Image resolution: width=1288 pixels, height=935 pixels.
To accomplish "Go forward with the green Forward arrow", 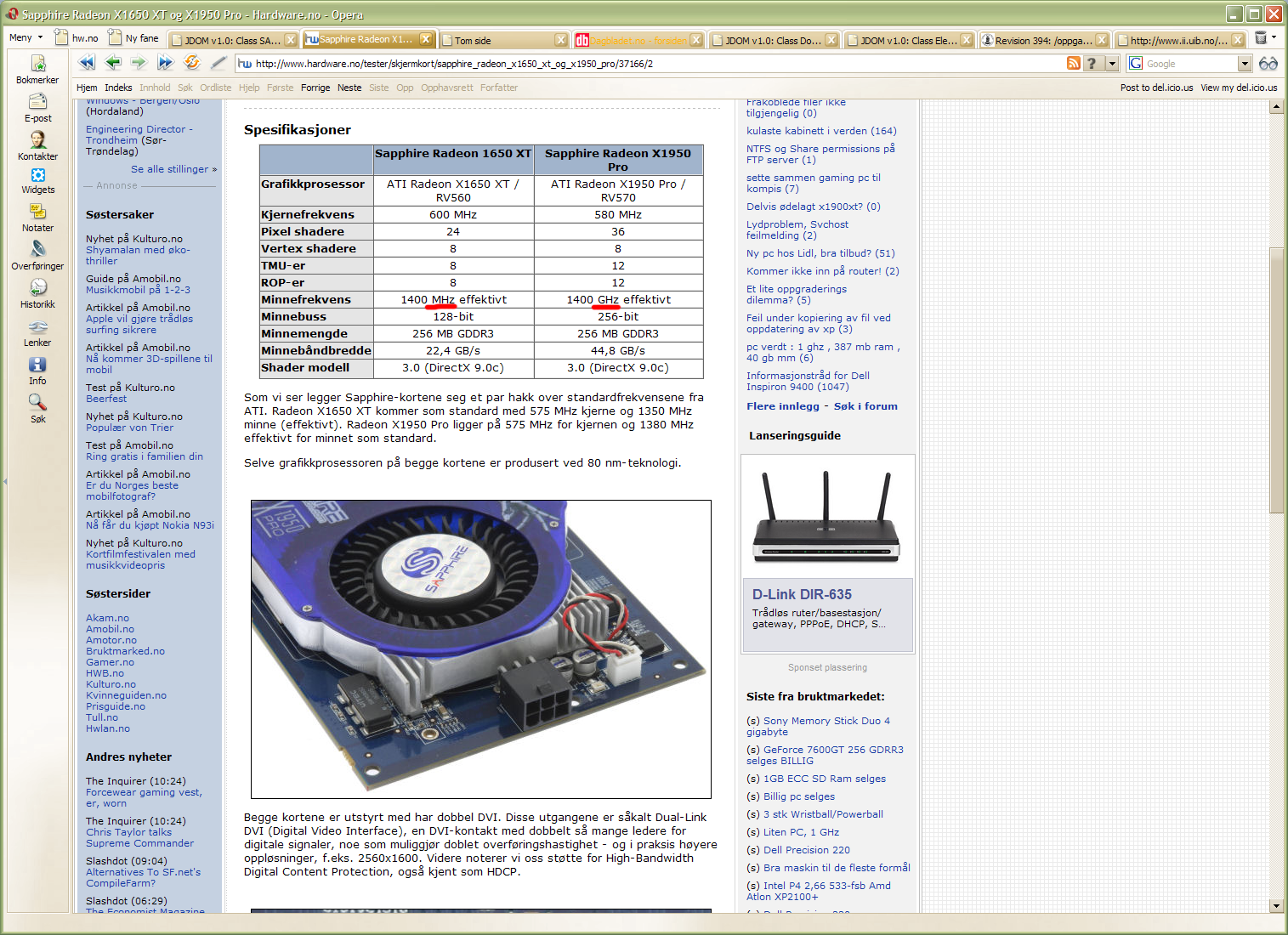I will [x=139, y=62].
